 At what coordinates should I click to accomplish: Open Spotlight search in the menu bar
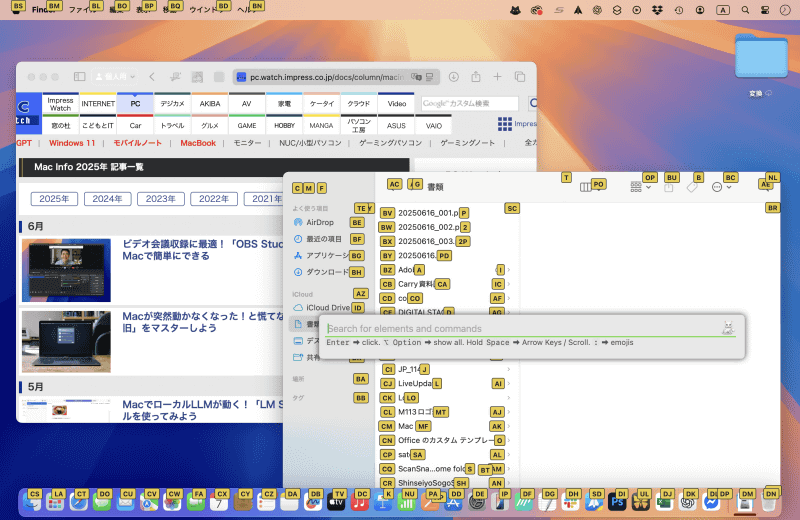pyautogui.click(x=745, y=10)
